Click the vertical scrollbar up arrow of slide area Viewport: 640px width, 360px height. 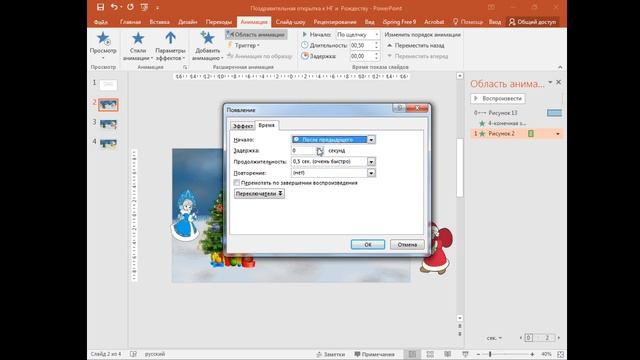pyautogui.click(x=460, y=76)
